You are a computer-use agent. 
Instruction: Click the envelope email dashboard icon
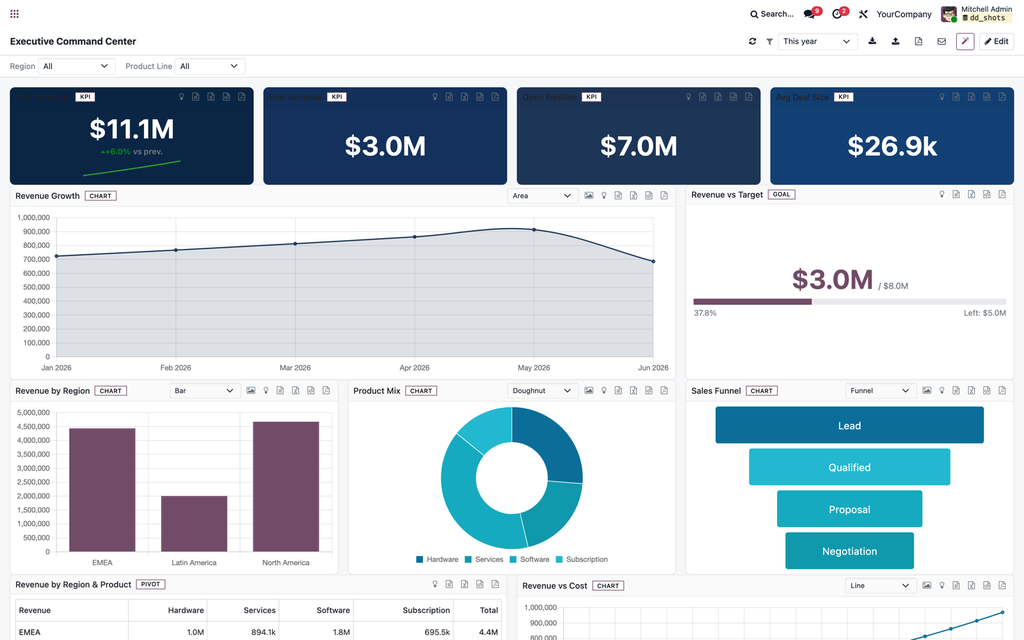point(941,41)
